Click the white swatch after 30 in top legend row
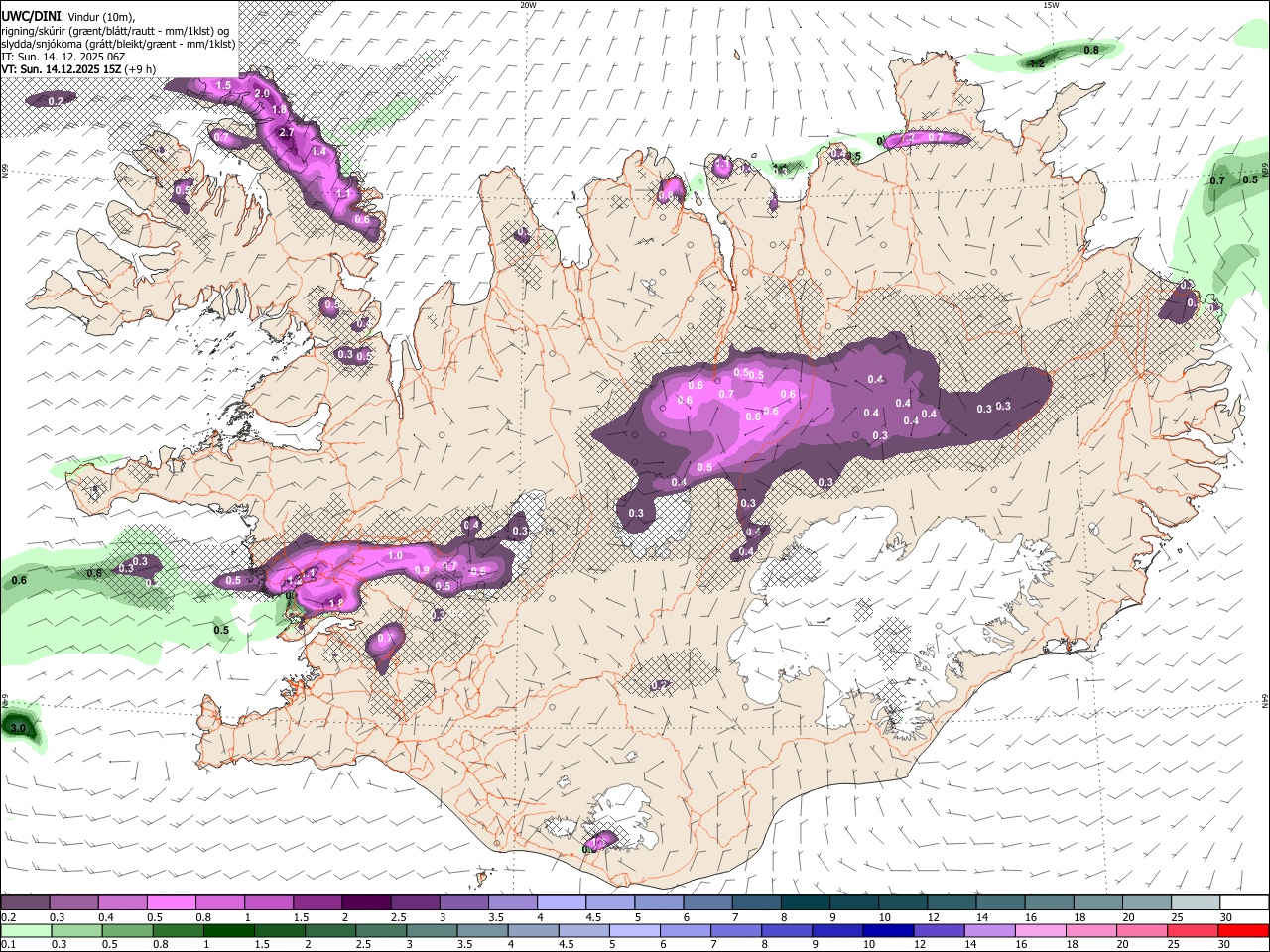 pyautogui.click(x=1245, y=902)
